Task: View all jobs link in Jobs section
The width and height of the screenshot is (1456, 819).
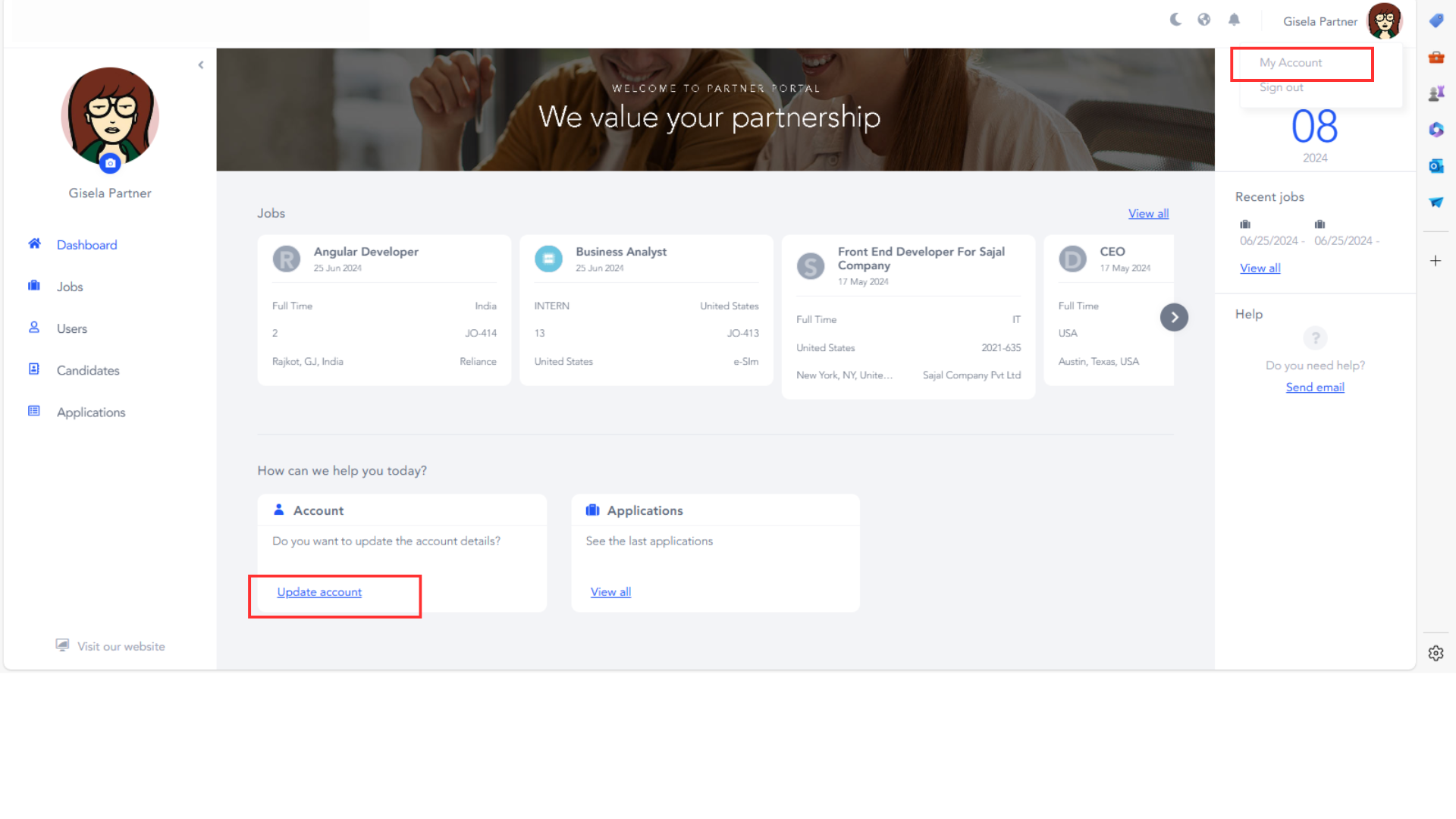Action: pos(1148,214)
